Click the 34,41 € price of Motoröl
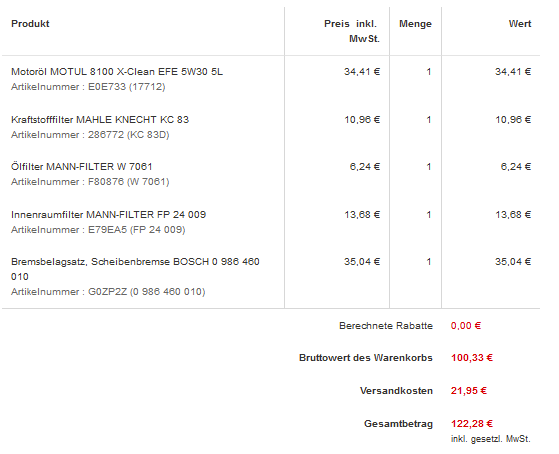Viewport: 559px width, 454px height. pos(362,72)
